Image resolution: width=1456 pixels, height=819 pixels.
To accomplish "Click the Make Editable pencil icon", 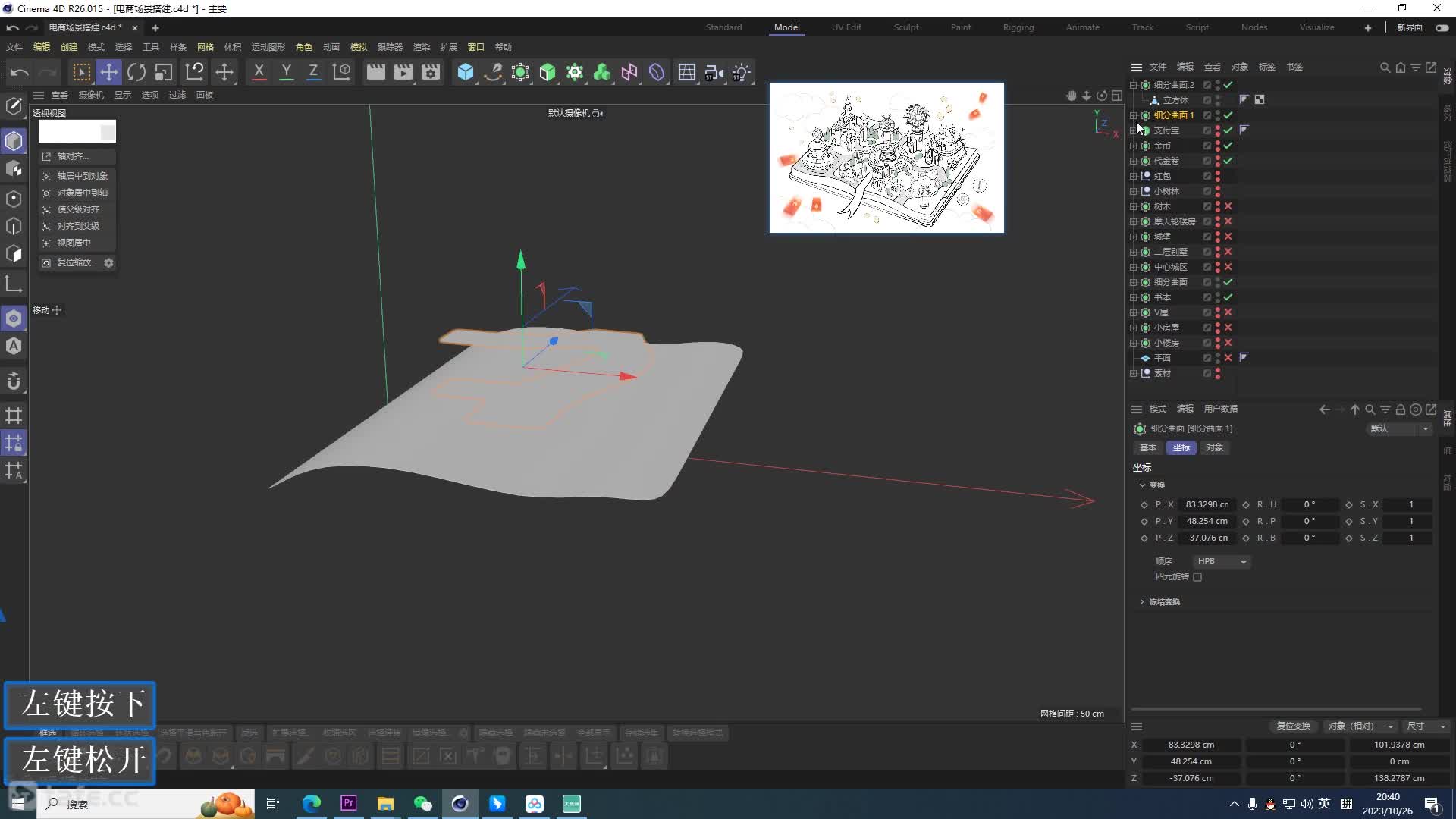I will point(14,106).
